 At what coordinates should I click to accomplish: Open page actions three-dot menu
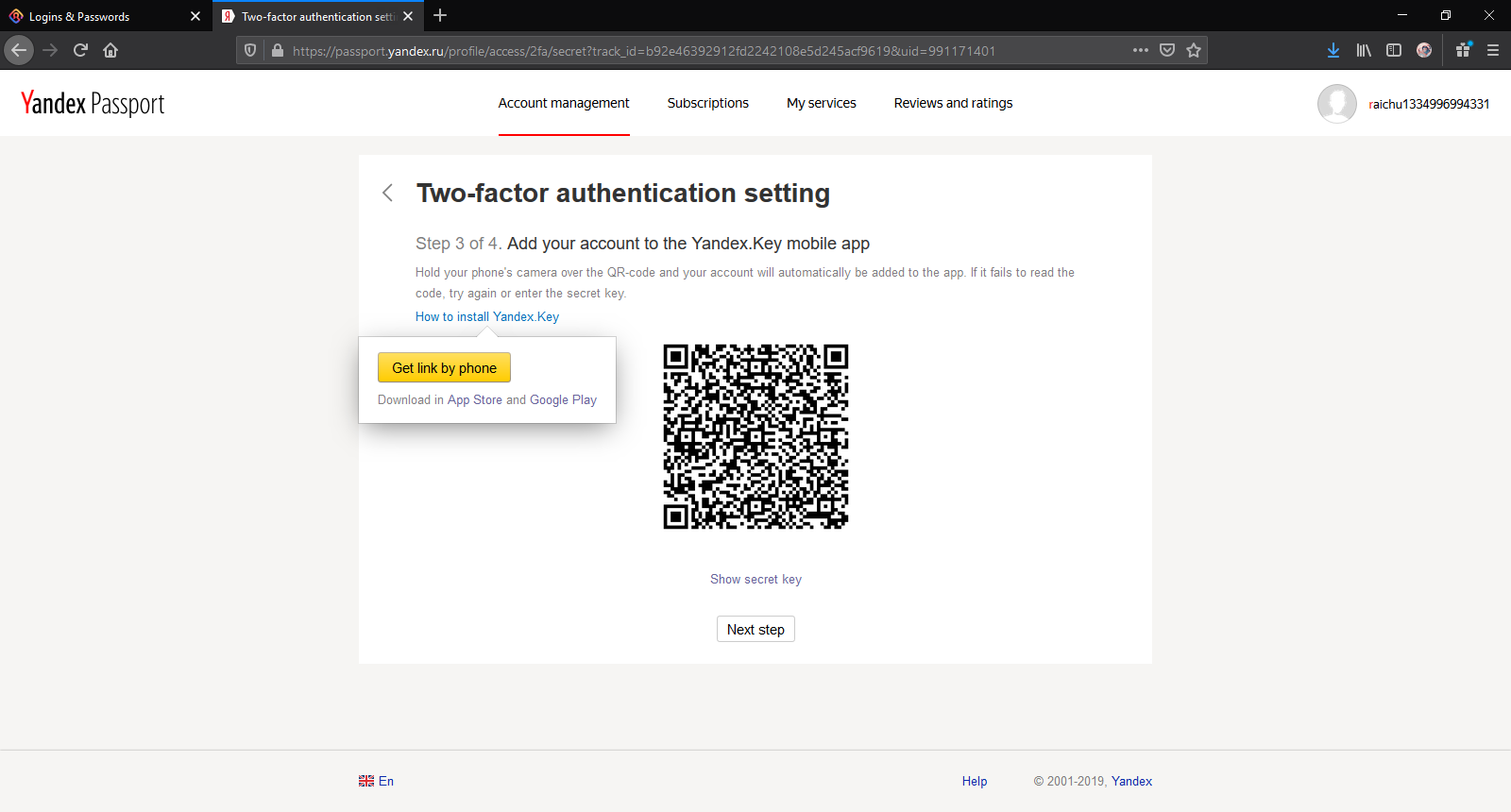pyautogui.click(x=1141, y=50)
